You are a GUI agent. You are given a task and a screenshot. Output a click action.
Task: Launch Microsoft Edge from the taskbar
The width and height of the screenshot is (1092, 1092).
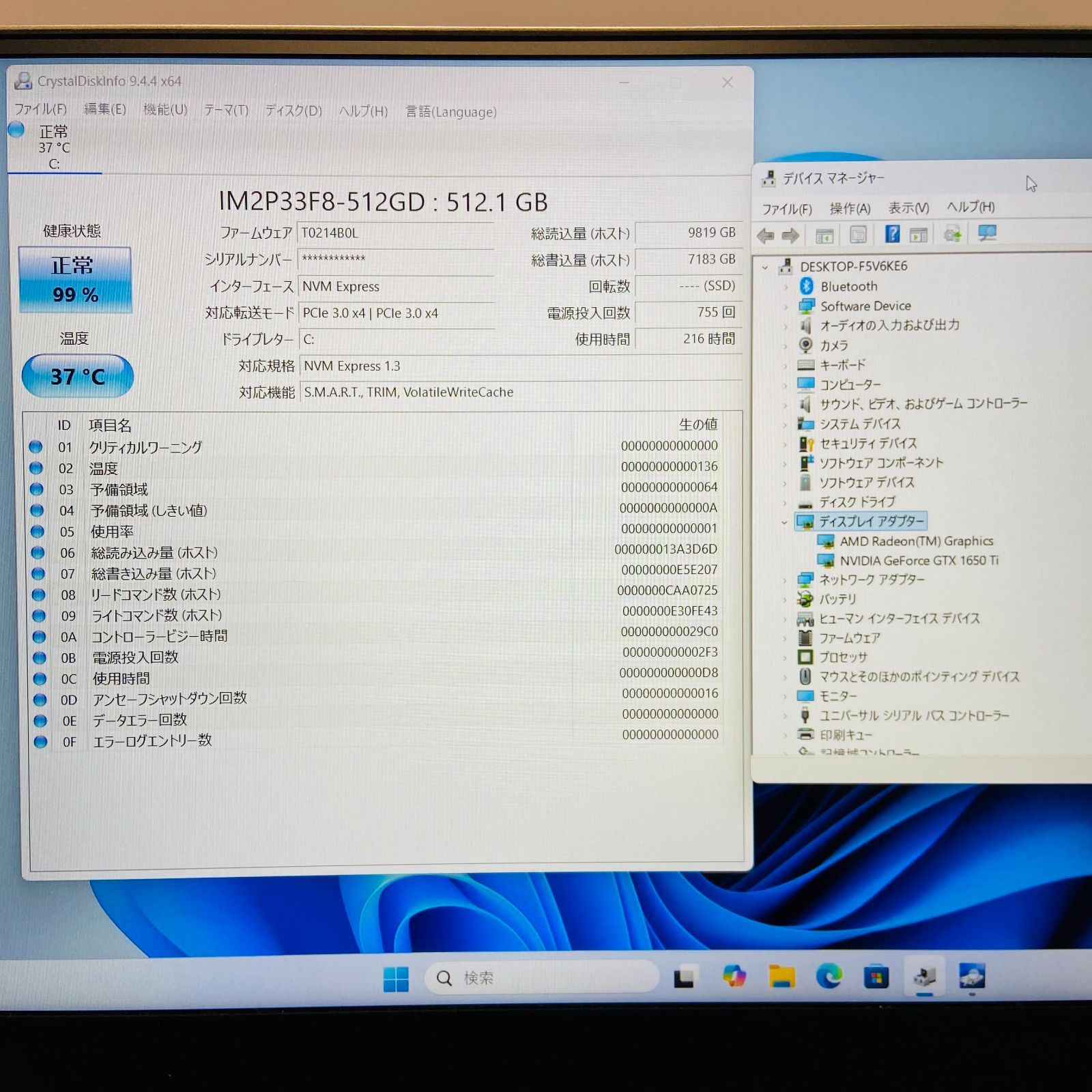829,977
